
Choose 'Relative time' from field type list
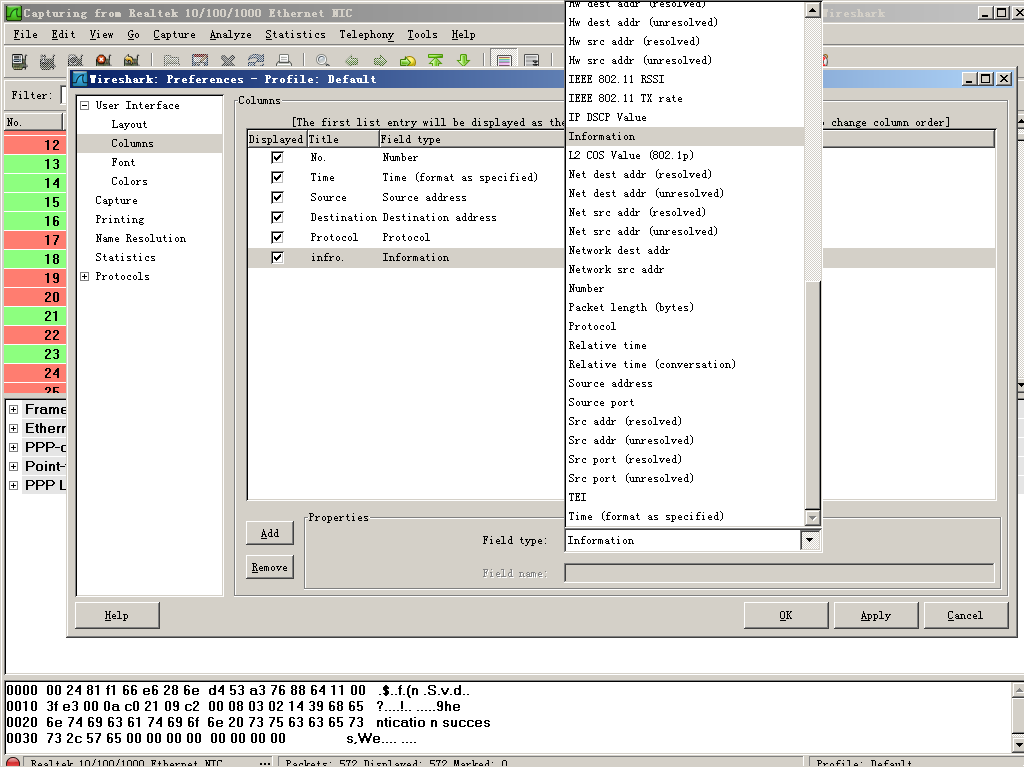[x=684, y=345]
